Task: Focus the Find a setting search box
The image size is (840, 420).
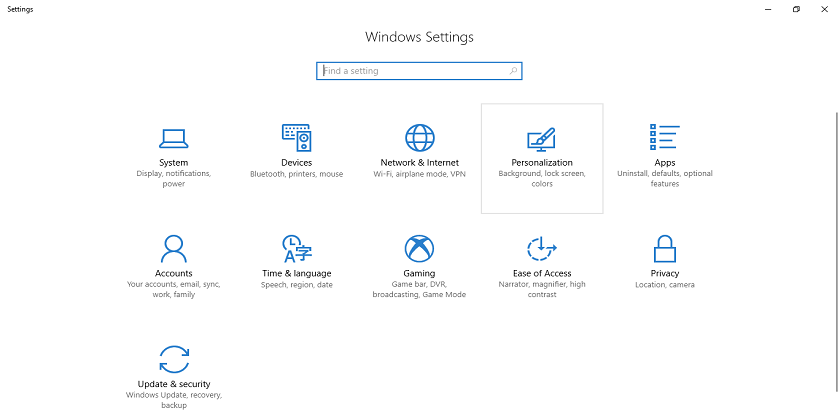Action: [x=419, y=71]
